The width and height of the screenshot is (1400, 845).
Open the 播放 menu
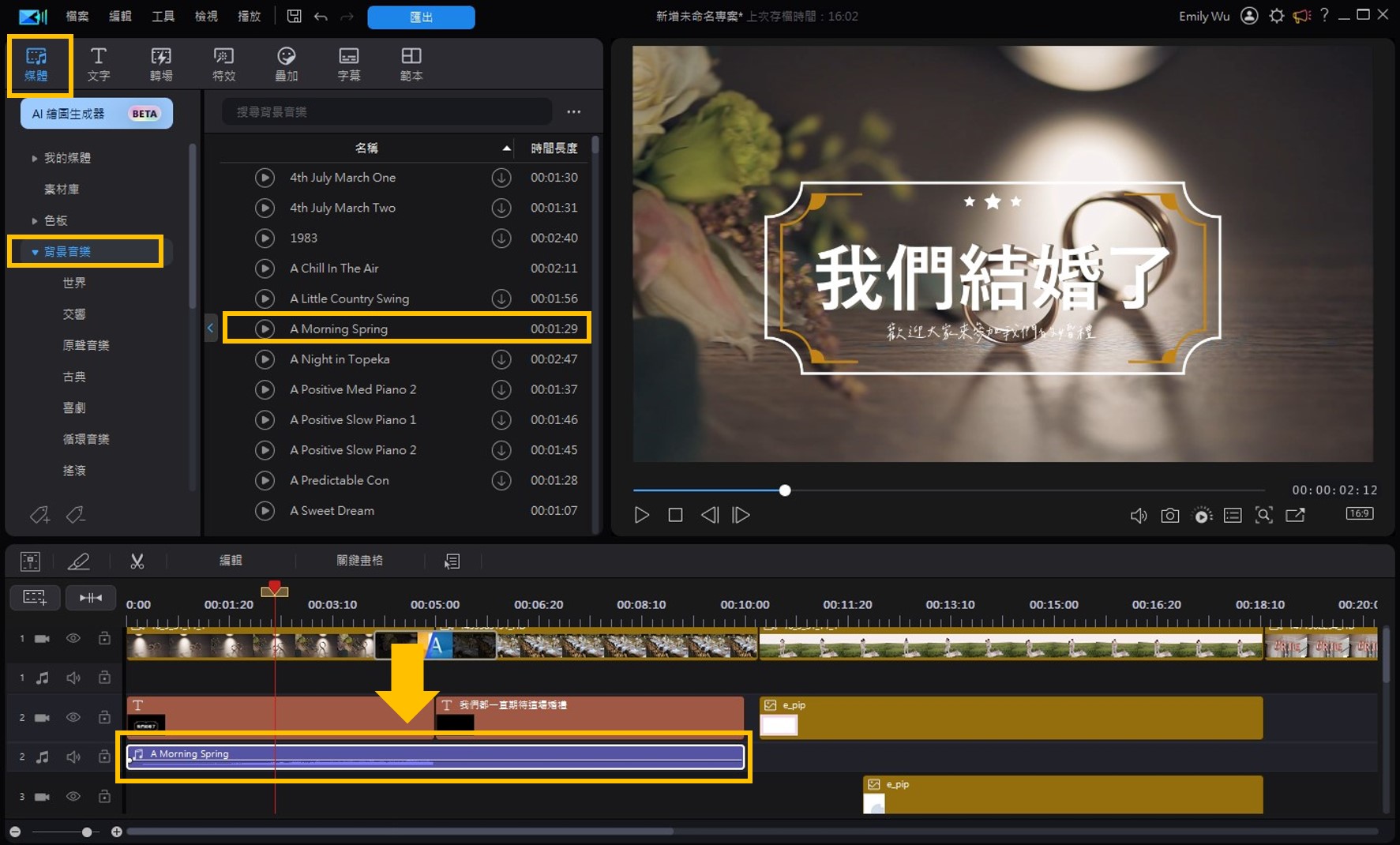pyautogui.click(x=249, y=16)
